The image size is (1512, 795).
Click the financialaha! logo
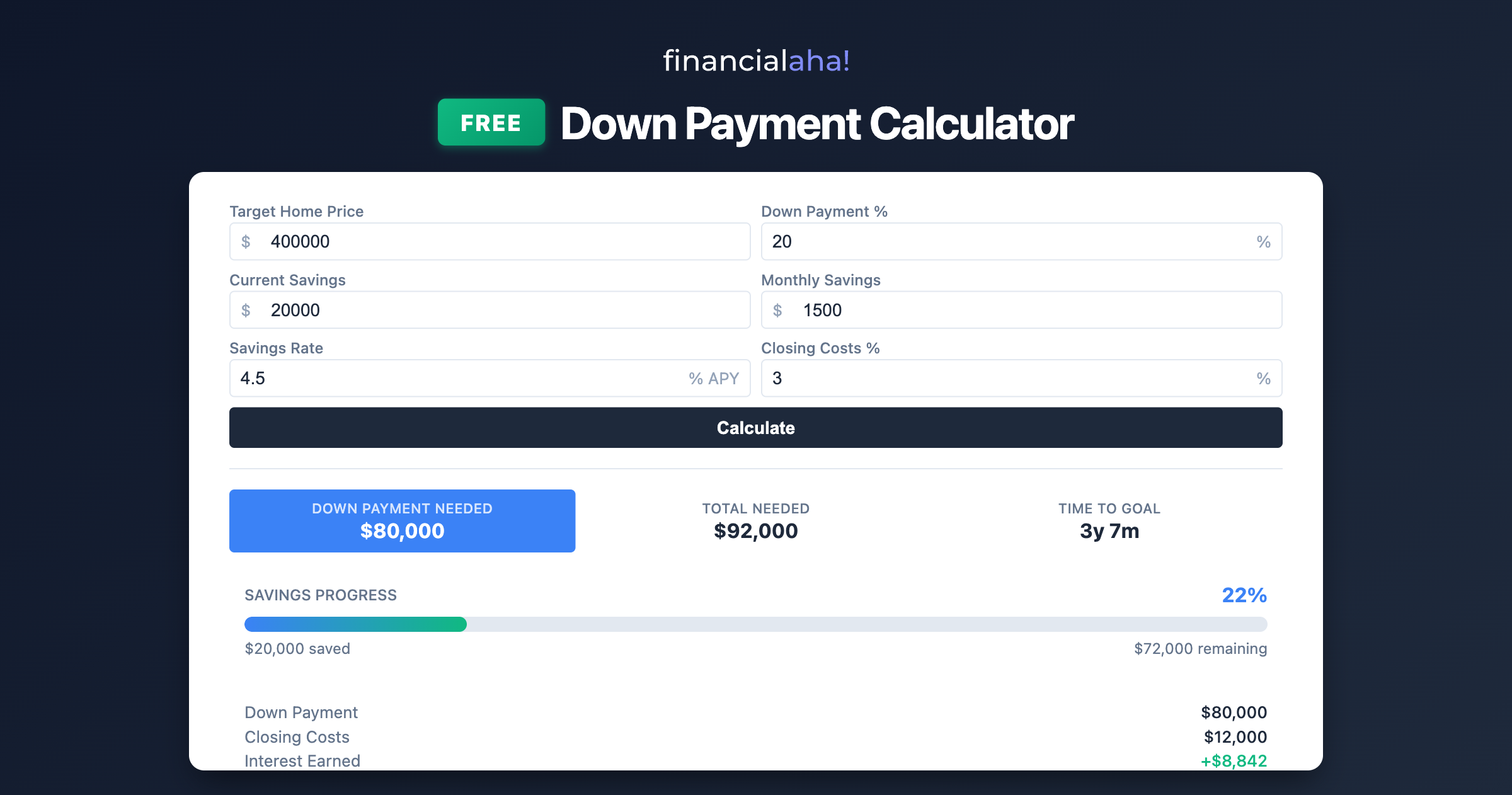tap(755, 60)
